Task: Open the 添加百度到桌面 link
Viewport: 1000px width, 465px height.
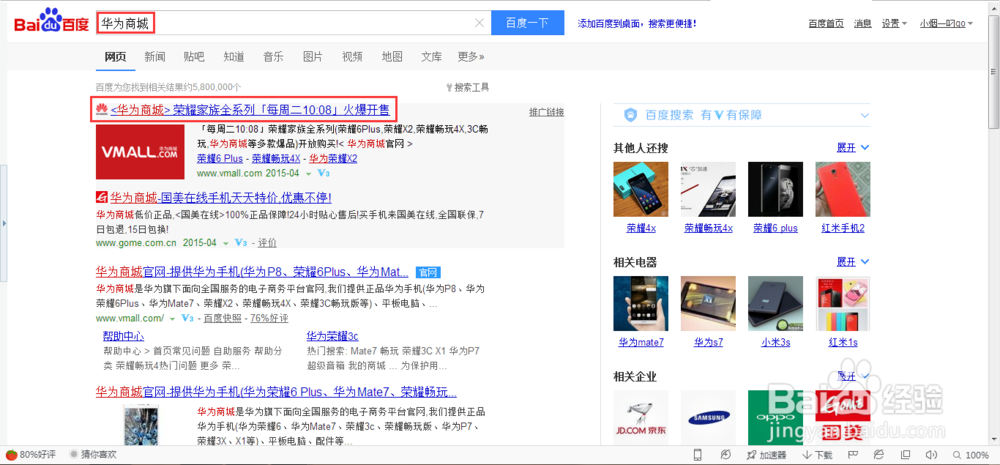Action: tap(636, 24)
